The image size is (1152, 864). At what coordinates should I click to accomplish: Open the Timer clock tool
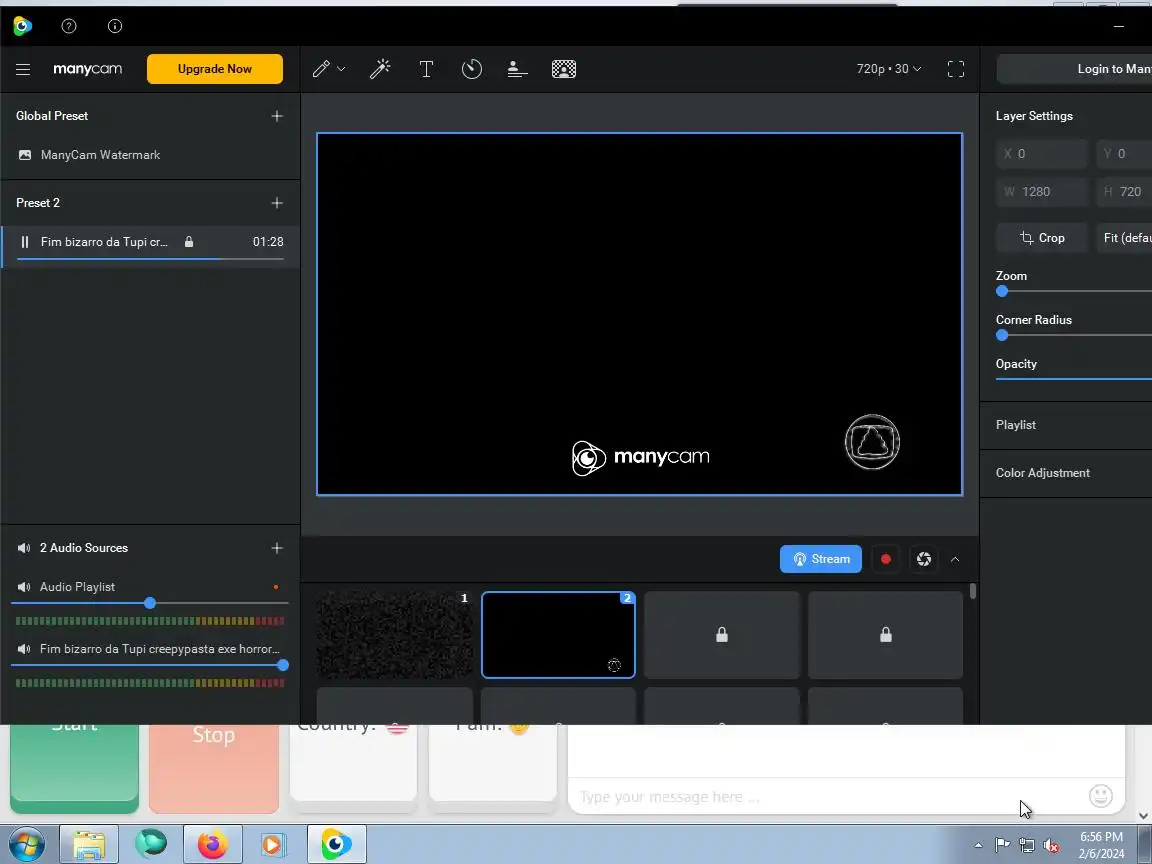coord(472,69)
